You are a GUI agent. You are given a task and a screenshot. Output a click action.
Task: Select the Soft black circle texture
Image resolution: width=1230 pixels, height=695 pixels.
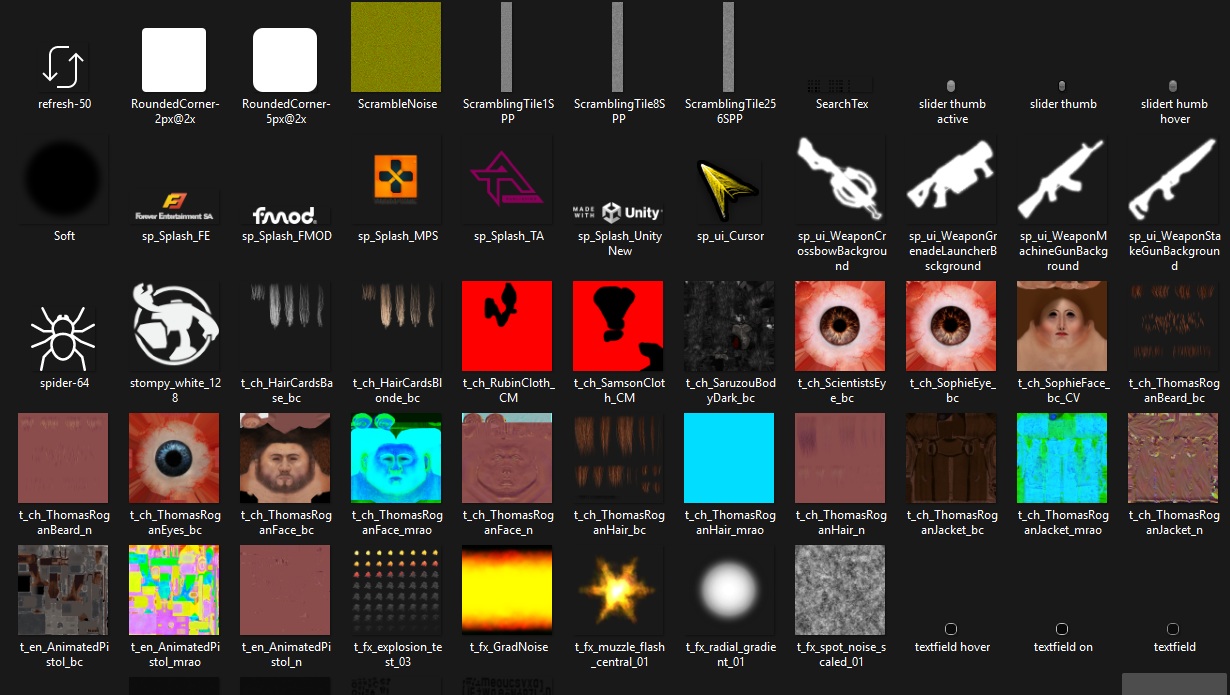tap(64, 179)
